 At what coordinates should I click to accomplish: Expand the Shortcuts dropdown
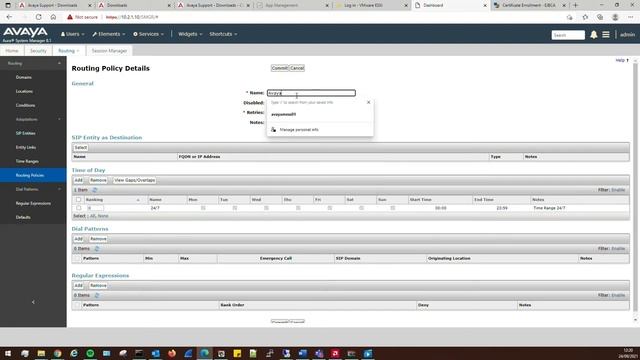(223, 34)
